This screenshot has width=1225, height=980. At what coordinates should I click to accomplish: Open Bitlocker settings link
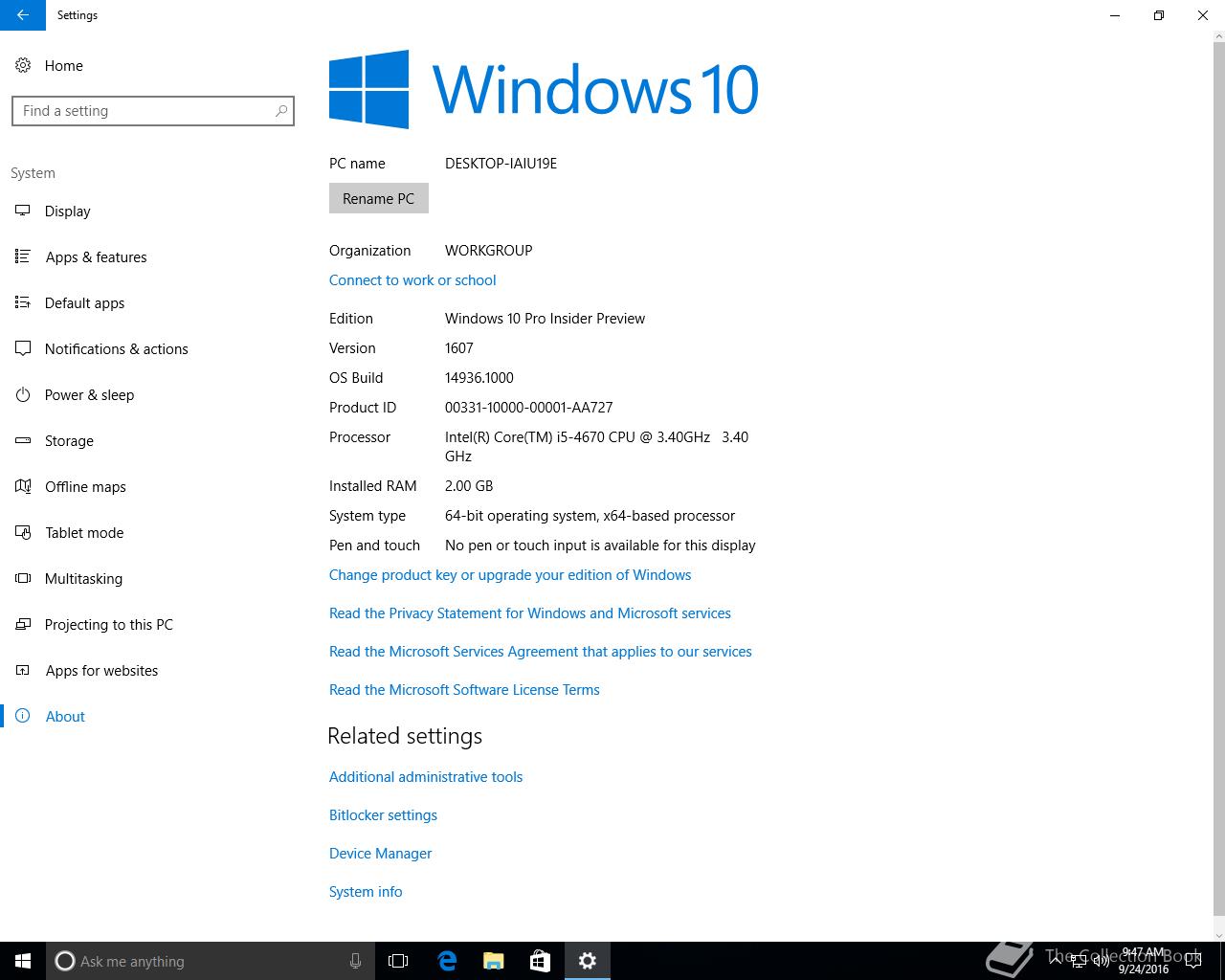[383, 815]
